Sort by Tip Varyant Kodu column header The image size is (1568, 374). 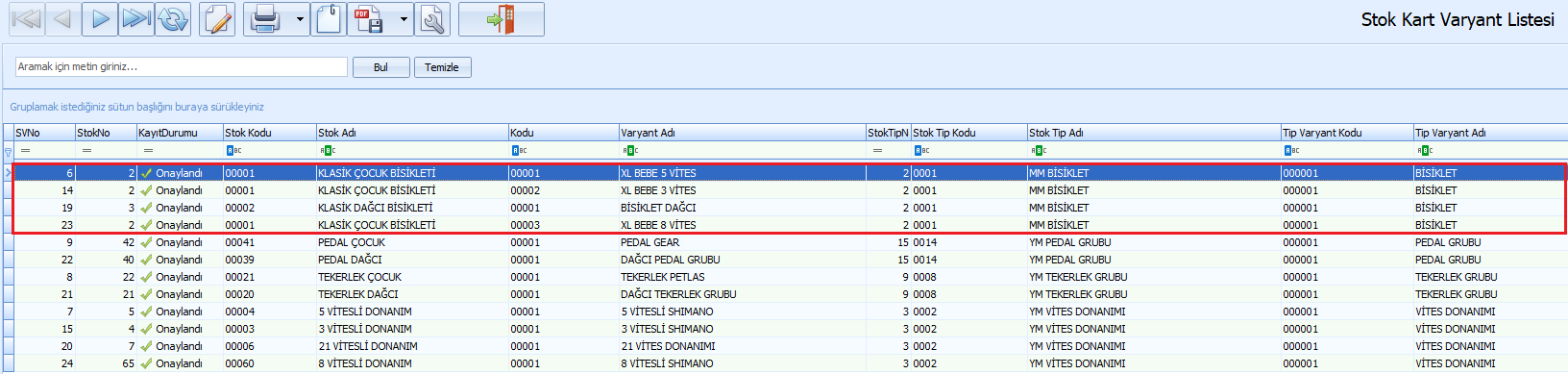(1347, 133)
